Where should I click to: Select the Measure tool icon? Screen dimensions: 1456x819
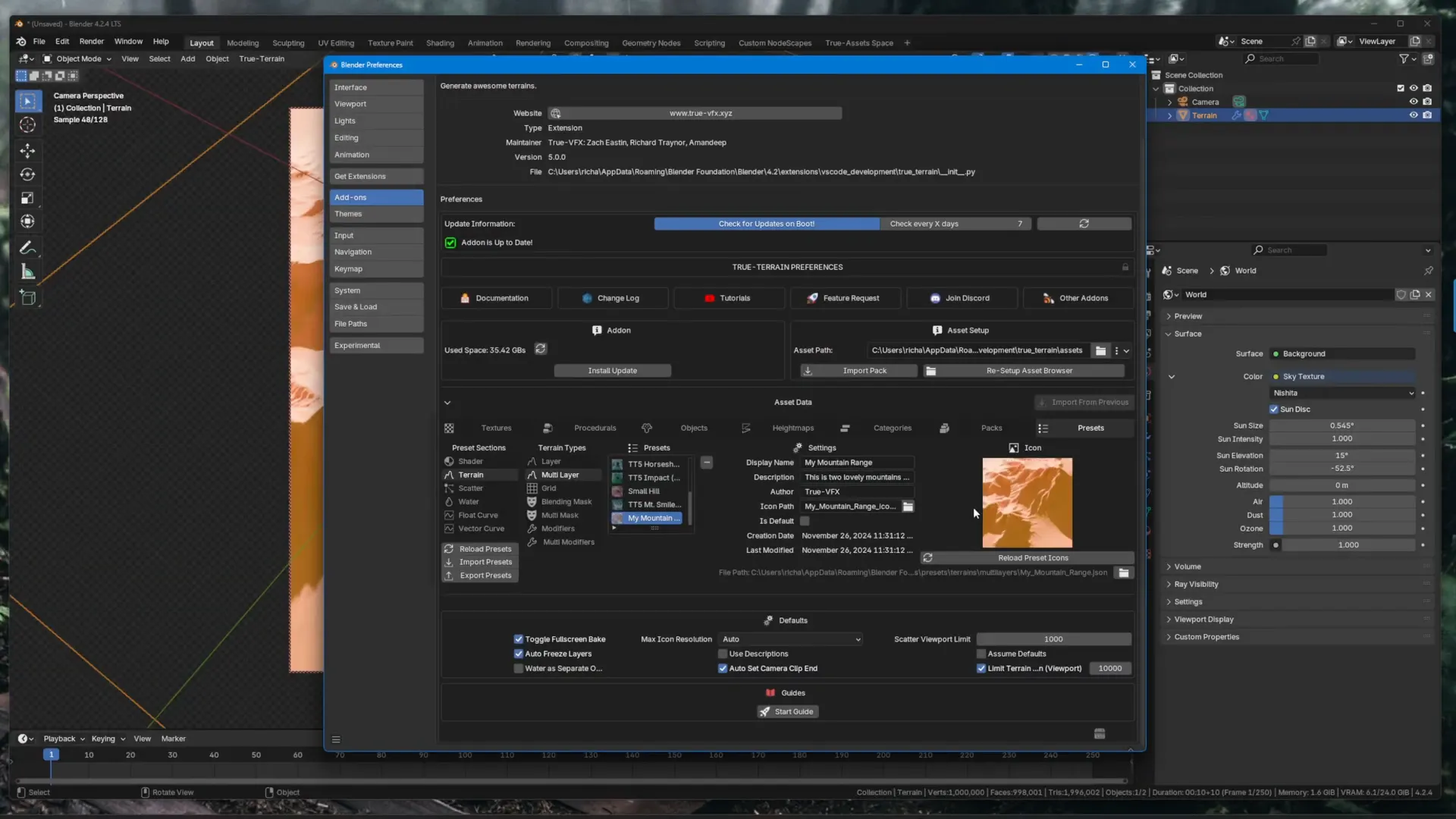(27, 272)
